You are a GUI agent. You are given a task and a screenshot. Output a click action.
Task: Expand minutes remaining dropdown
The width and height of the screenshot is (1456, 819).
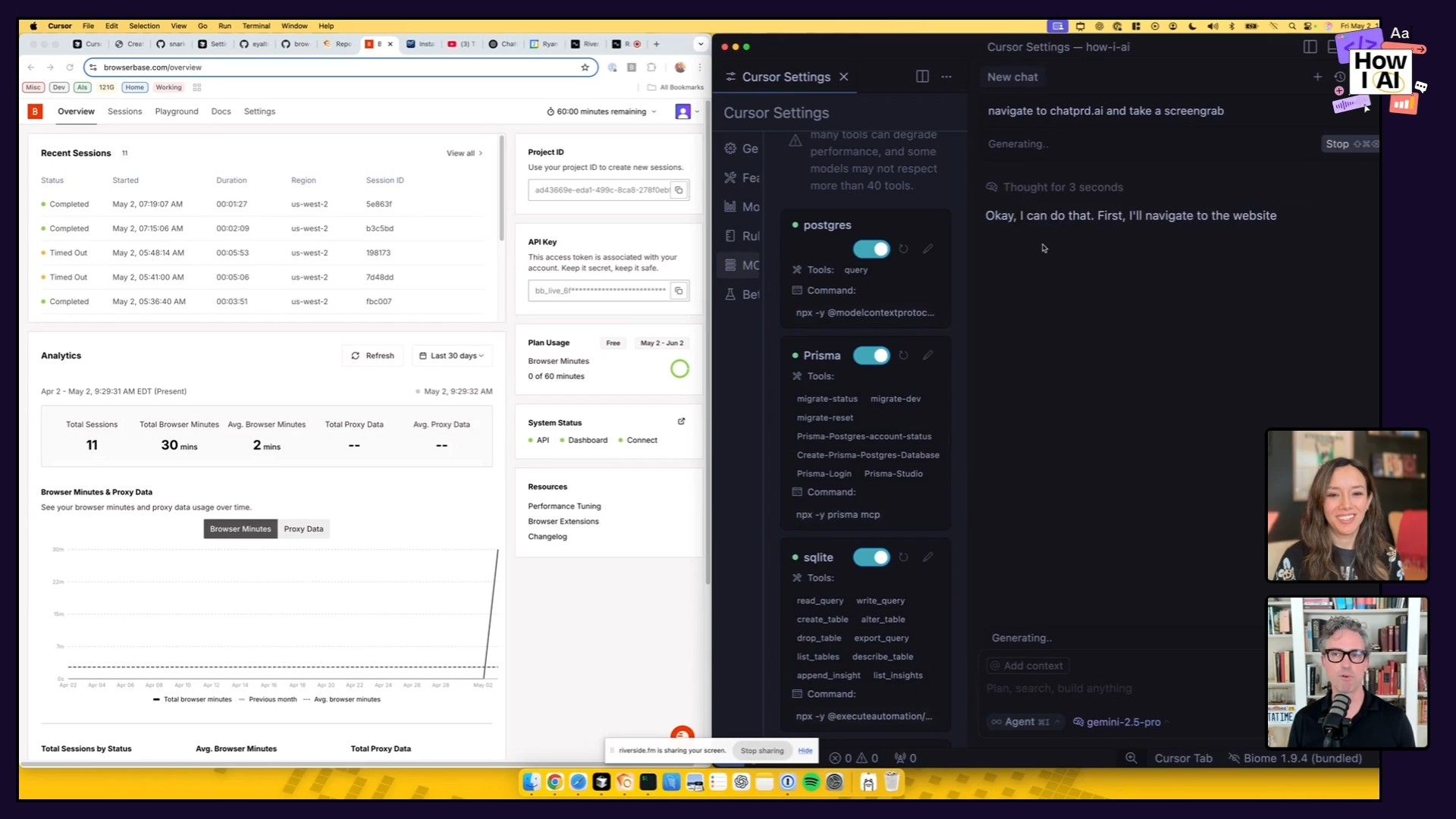pos(601,111)
